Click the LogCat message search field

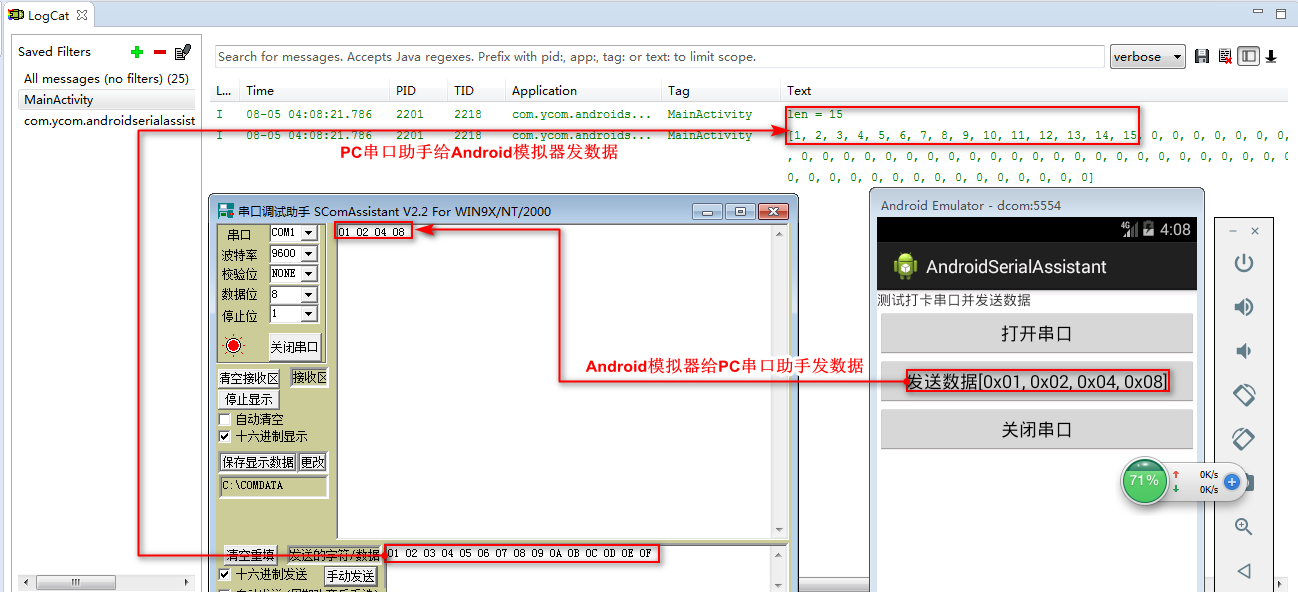tap(659, 57)
